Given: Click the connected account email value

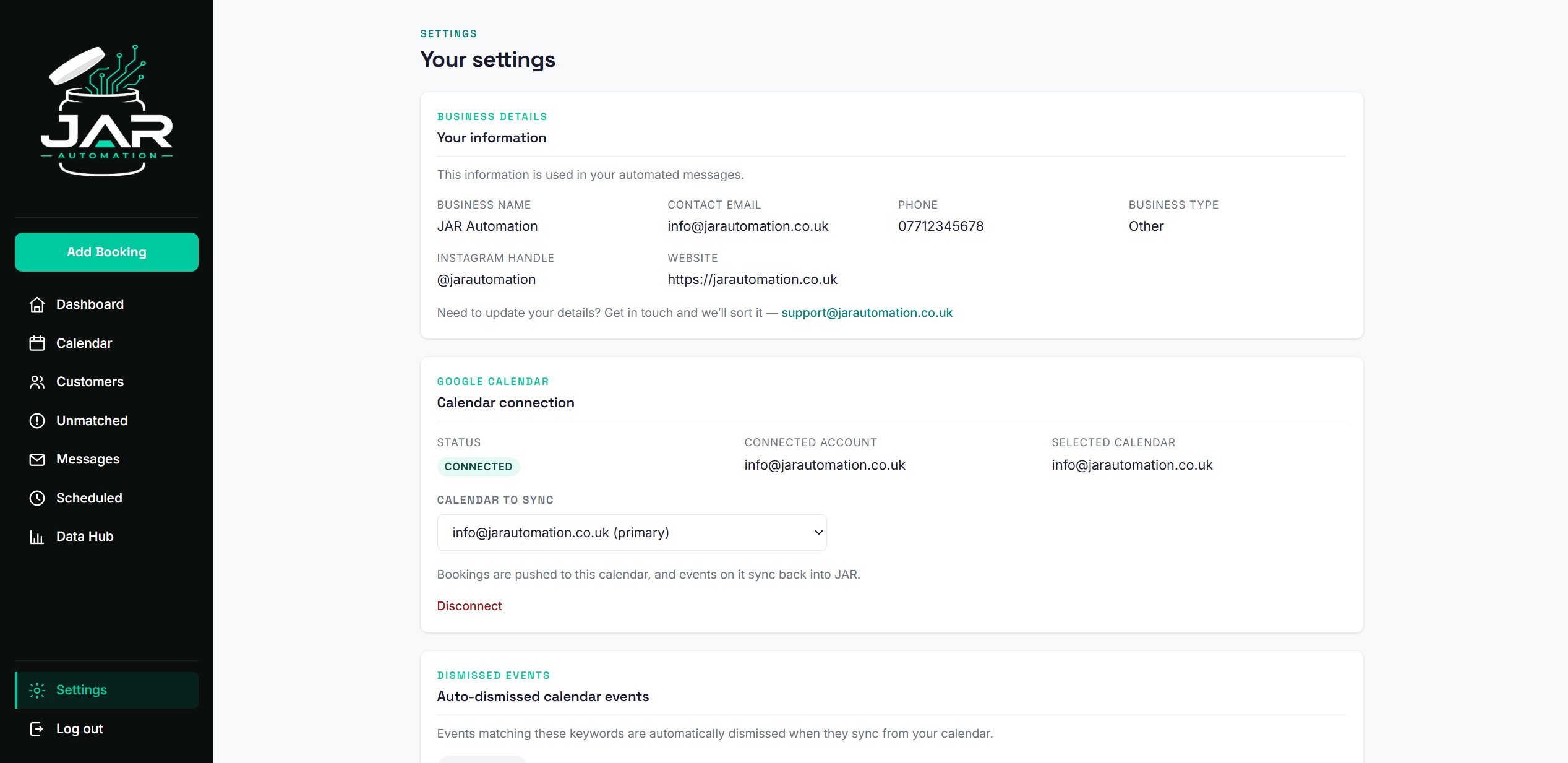Looking at the screenshot, I should tap(825, 465).
